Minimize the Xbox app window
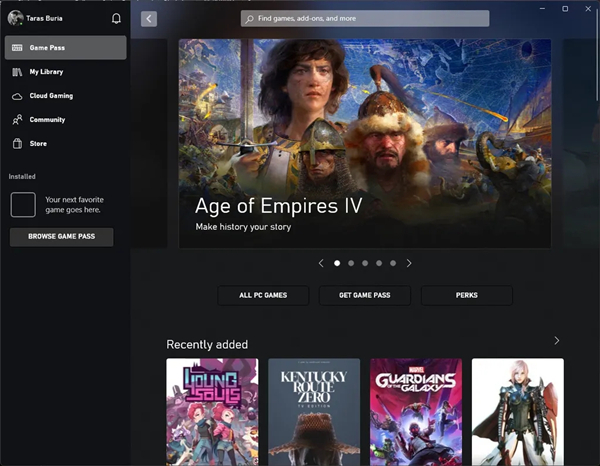This screenshot has height=466, width=600. pyautogui.click(x=542, y=9)
